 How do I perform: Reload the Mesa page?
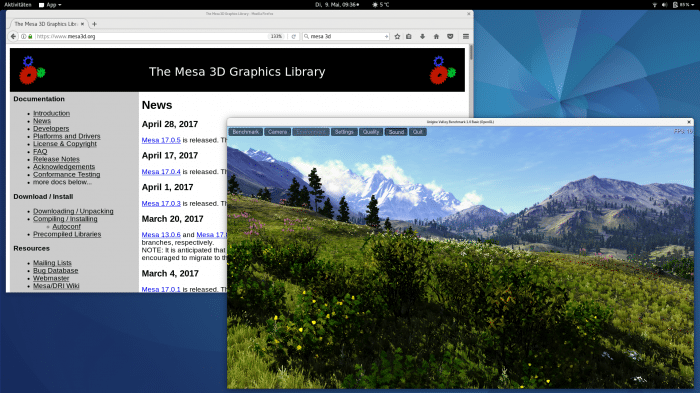coord(293,37)
